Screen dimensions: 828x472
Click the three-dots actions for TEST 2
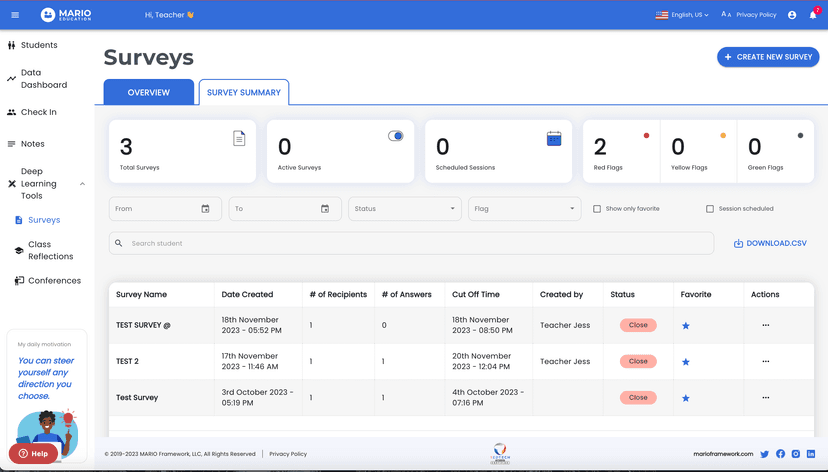pyautogui.click(x=766, y=361)
